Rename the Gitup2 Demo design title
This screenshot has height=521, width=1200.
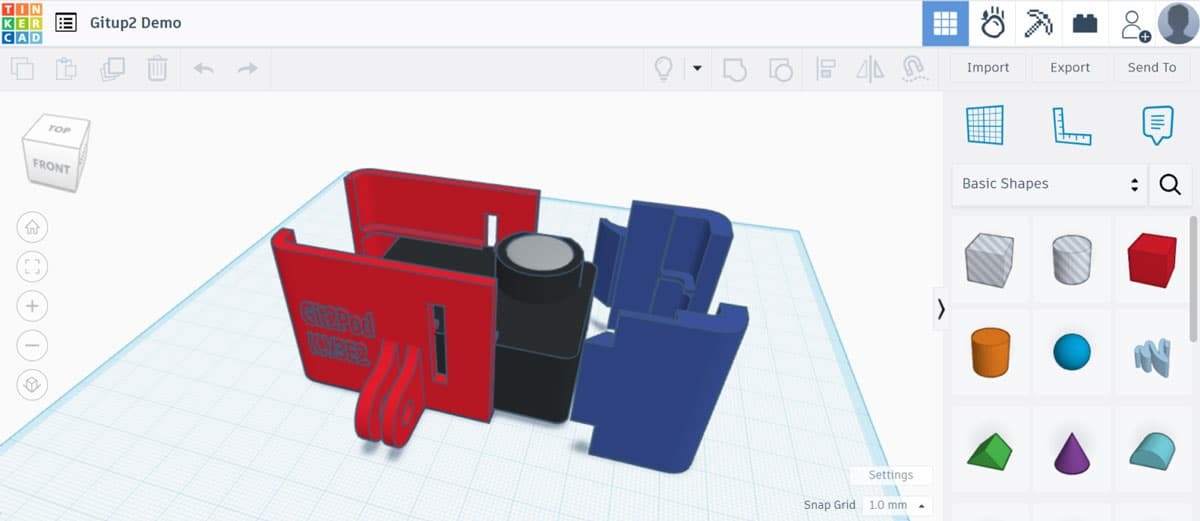tap(135, 22)
